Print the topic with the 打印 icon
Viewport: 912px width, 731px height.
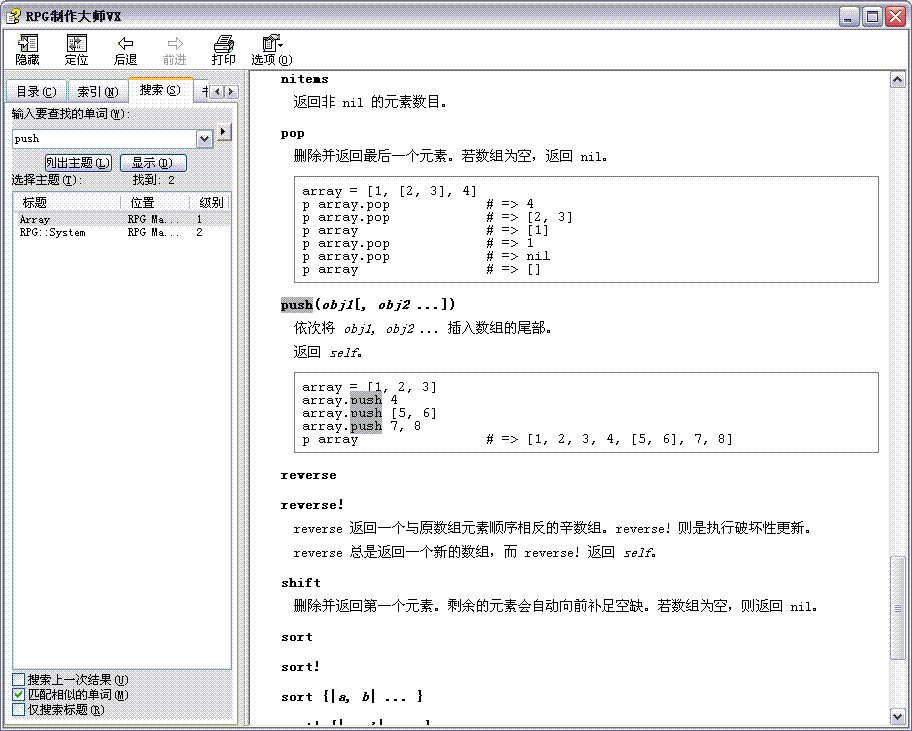(x=223, y=49)
